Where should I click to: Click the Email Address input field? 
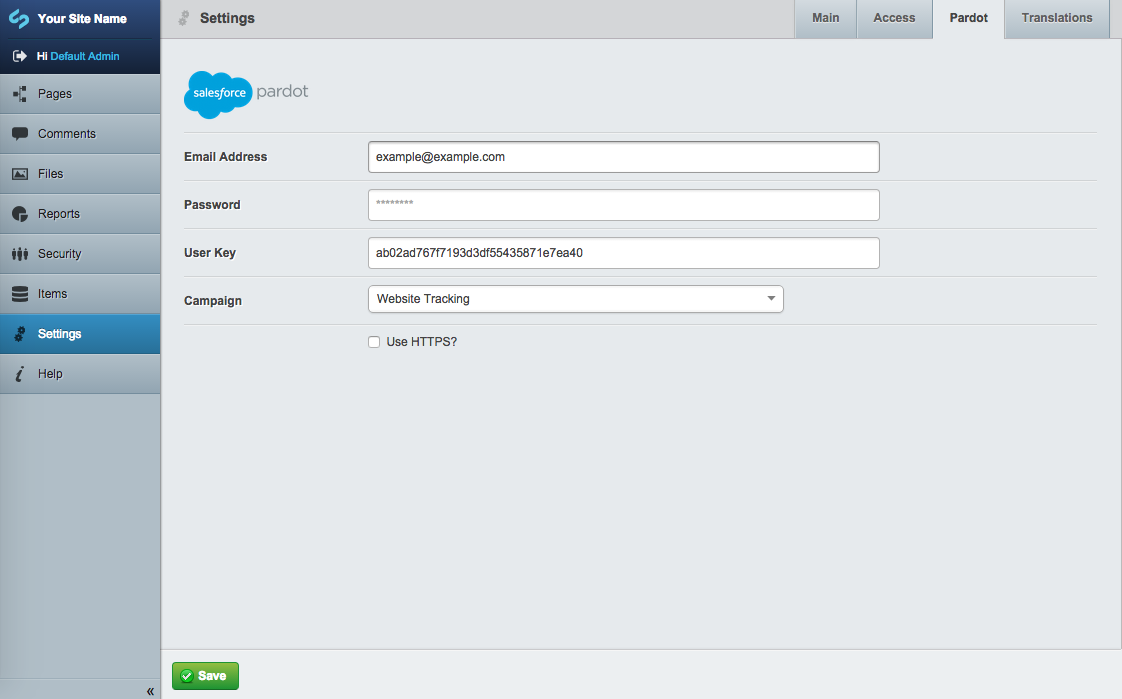tap(623, 157)
